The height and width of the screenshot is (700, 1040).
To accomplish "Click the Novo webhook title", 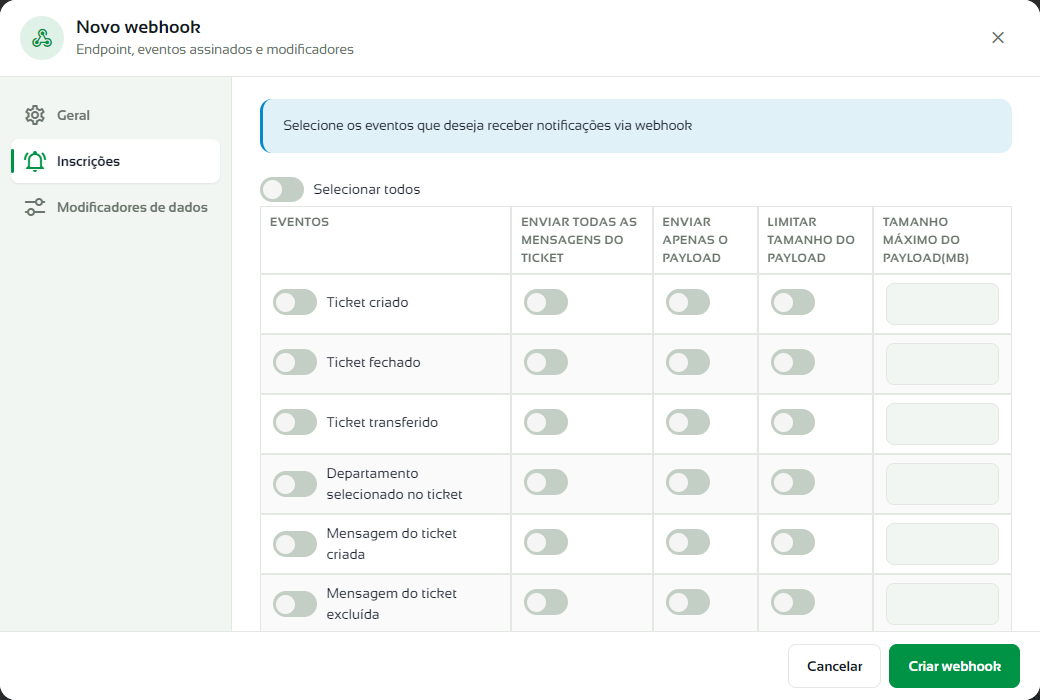I will 138,27.
